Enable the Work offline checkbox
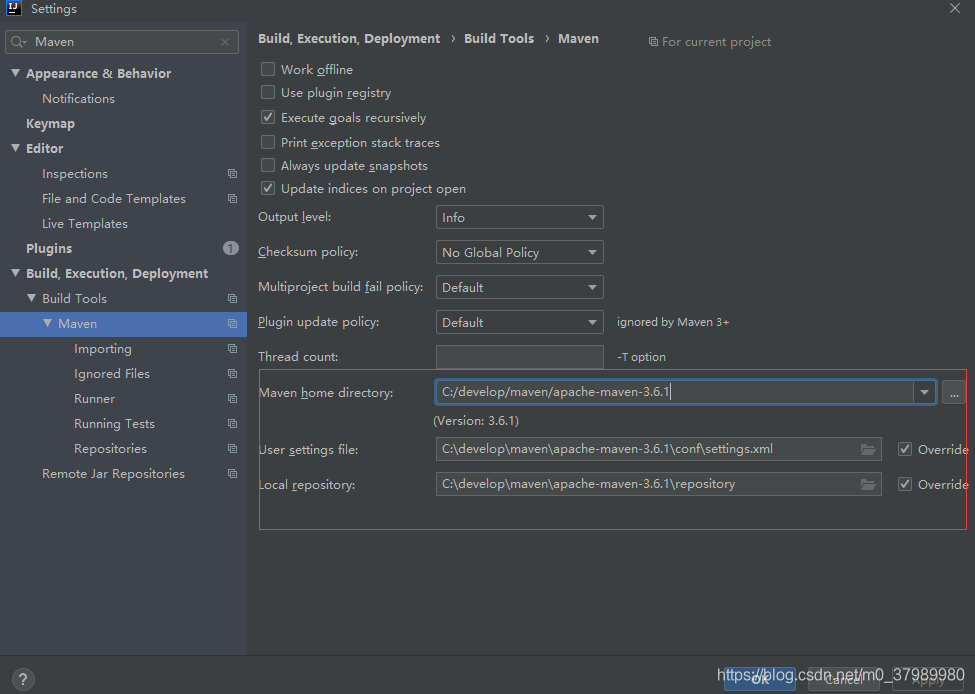 pyautogui.click(x=268, y=69)
